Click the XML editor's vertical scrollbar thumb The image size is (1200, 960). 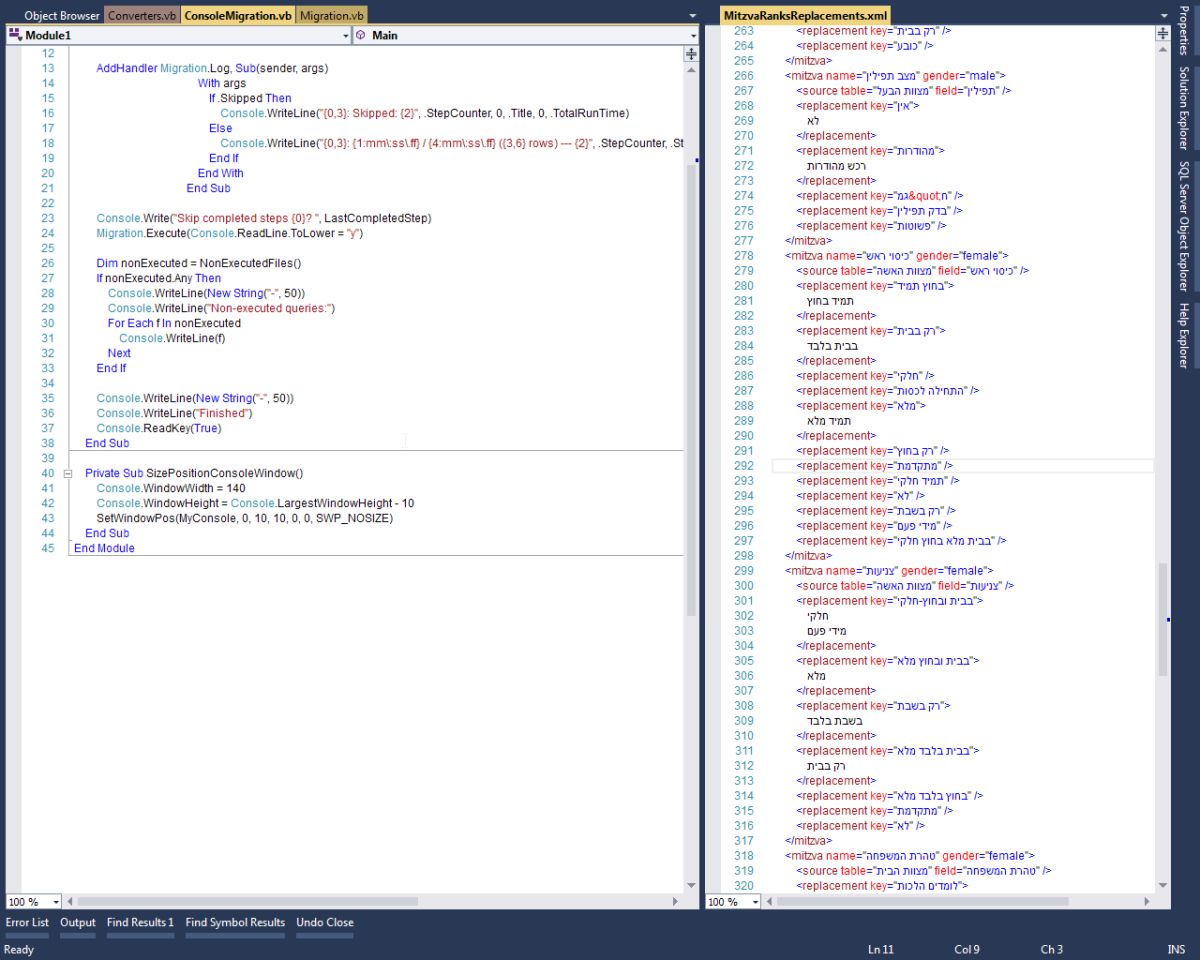(1162, 620)
